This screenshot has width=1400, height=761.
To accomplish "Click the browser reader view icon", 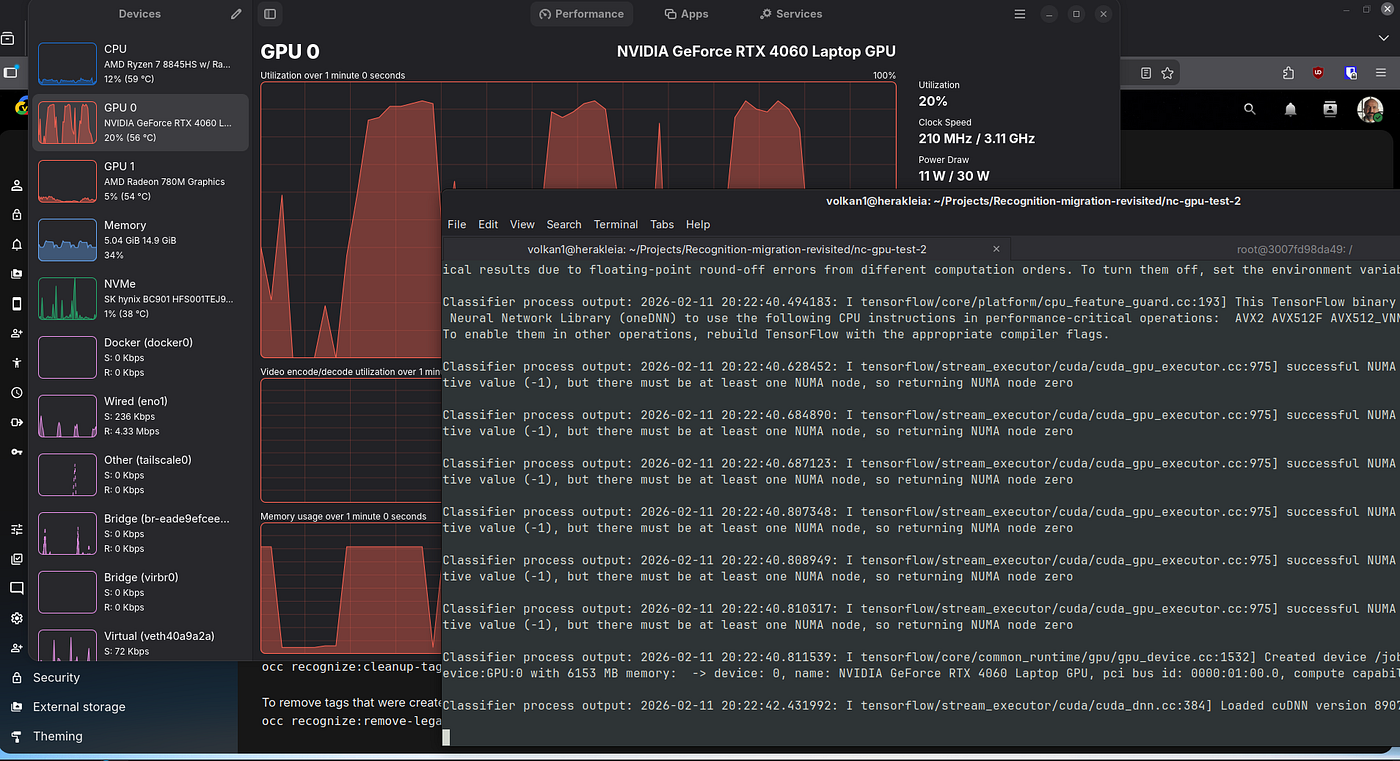I will (1146, 73).
